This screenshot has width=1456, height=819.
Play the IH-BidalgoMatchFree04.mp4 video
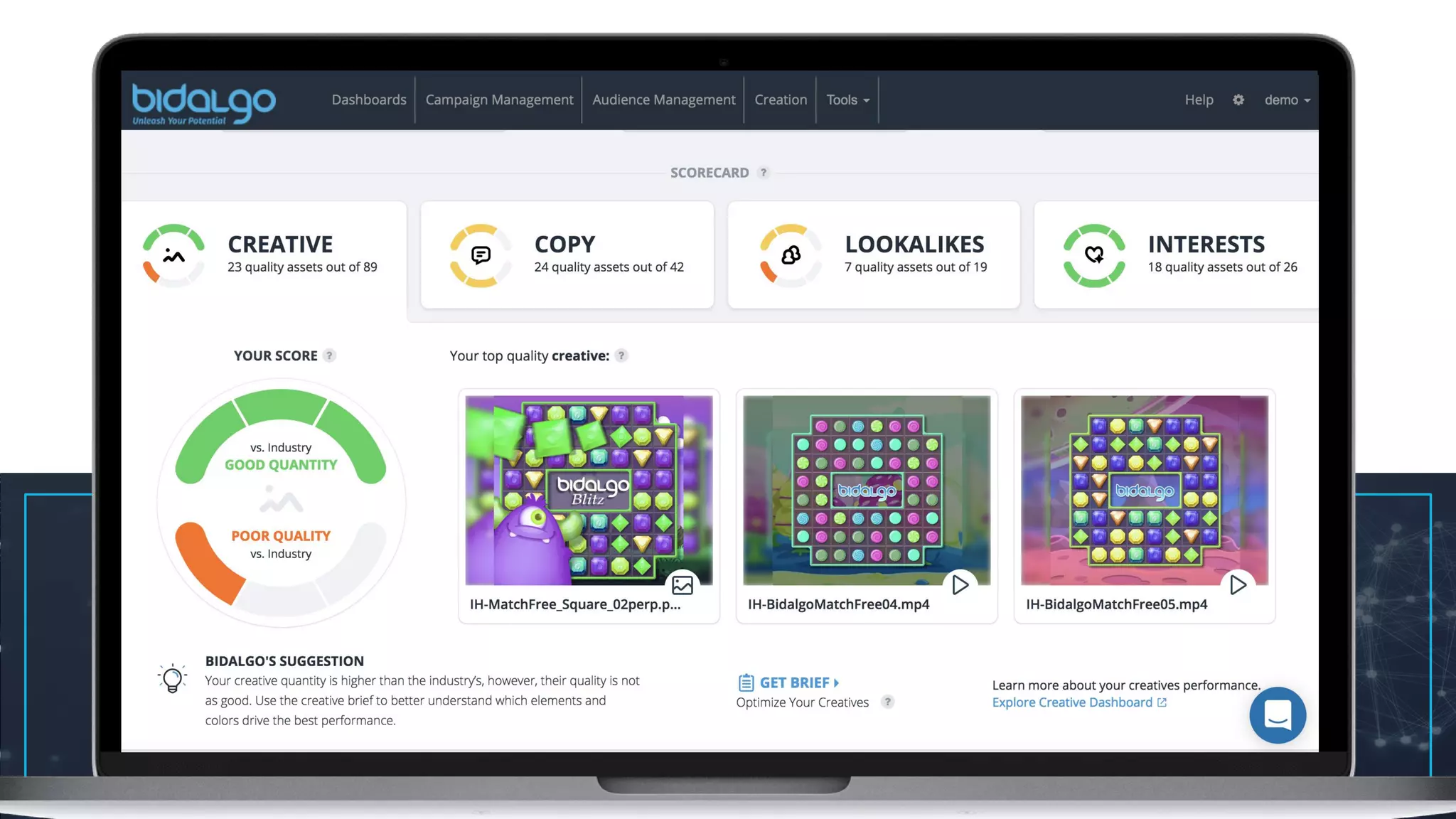pyautogui.click(x=960, y=585)
